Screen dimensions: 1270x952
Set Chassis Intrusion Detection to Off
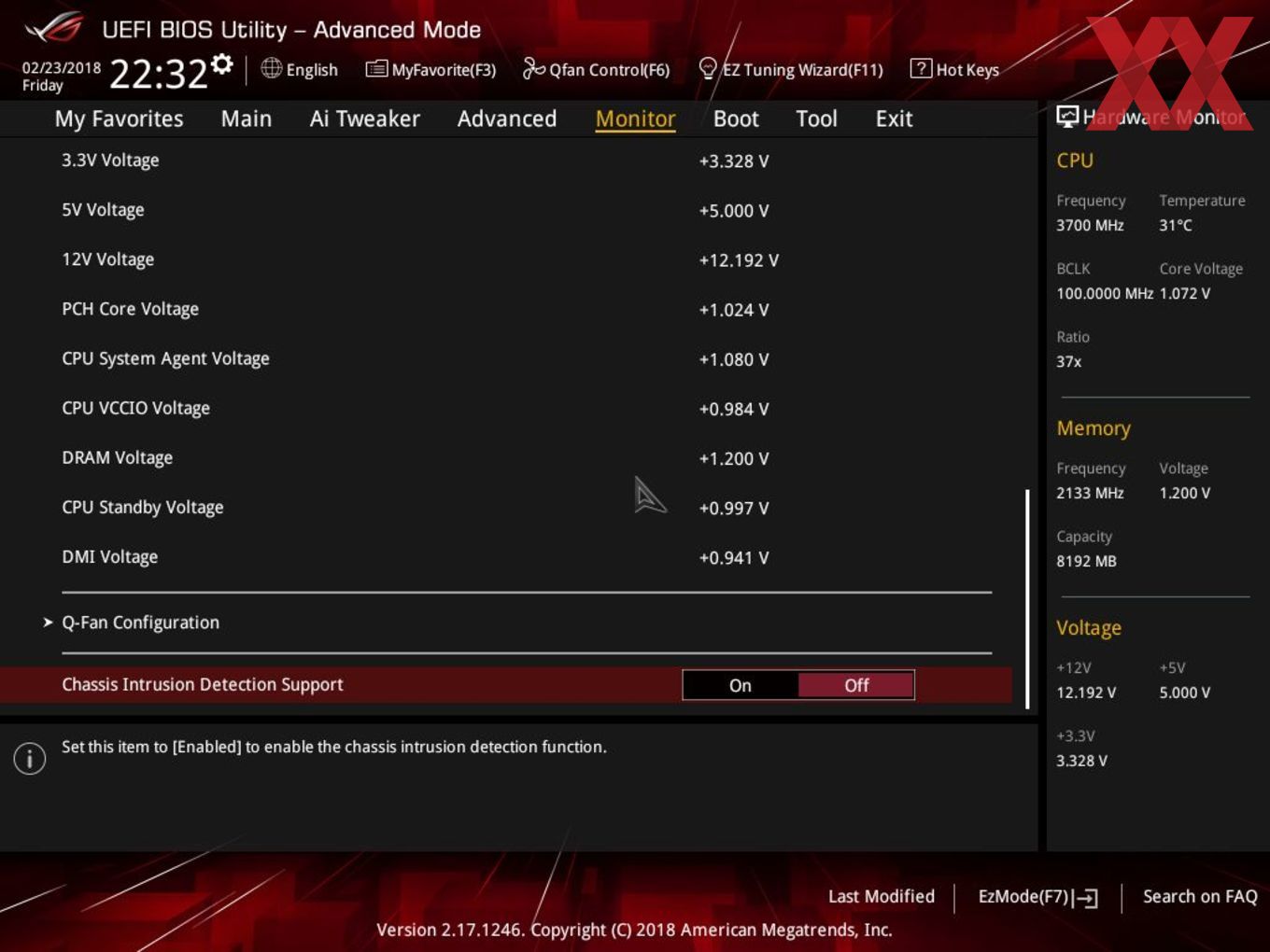(856, 685)
